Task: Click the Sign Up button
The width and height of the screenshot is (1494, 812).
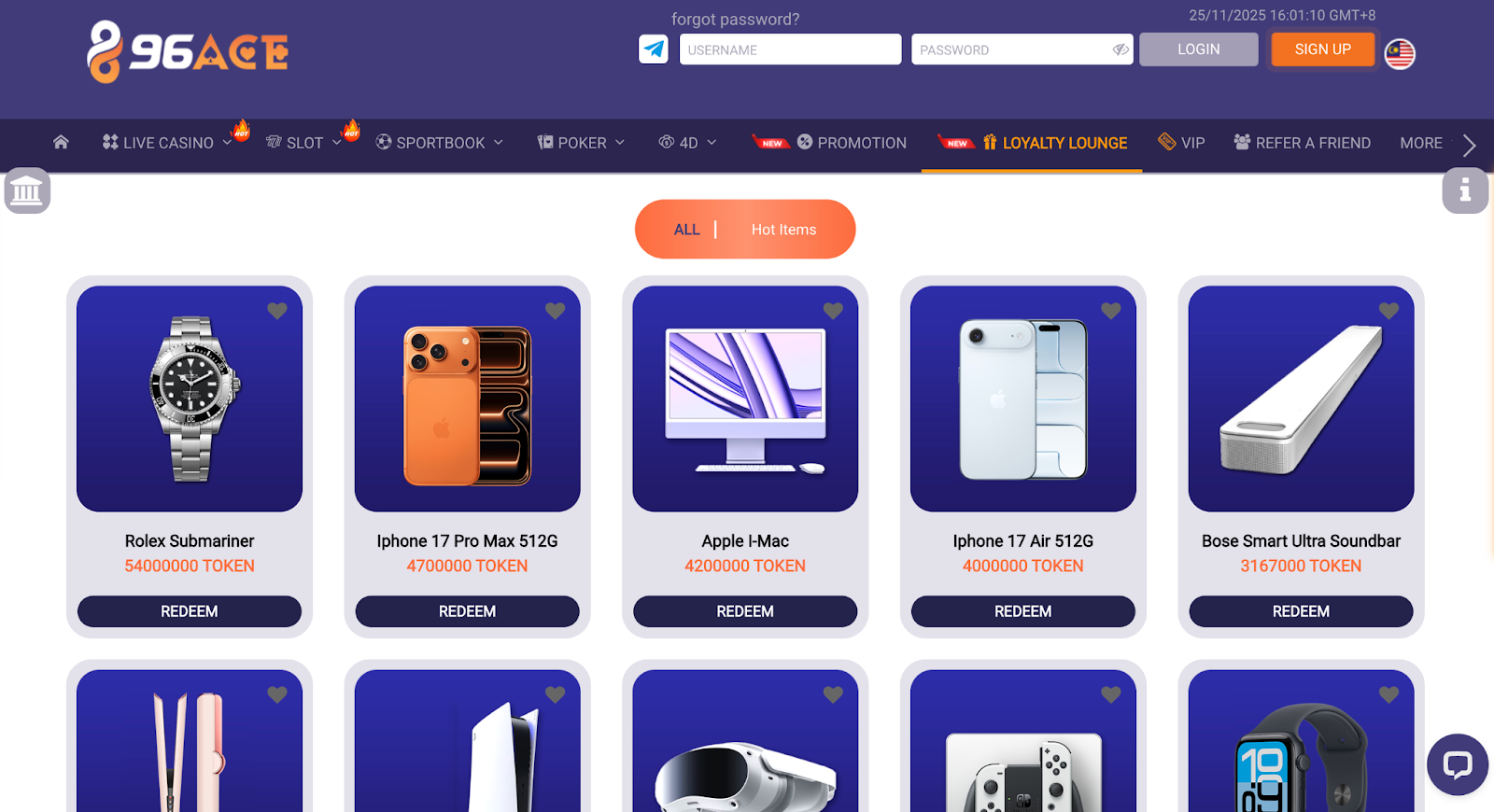Action: coord(1322,49)
